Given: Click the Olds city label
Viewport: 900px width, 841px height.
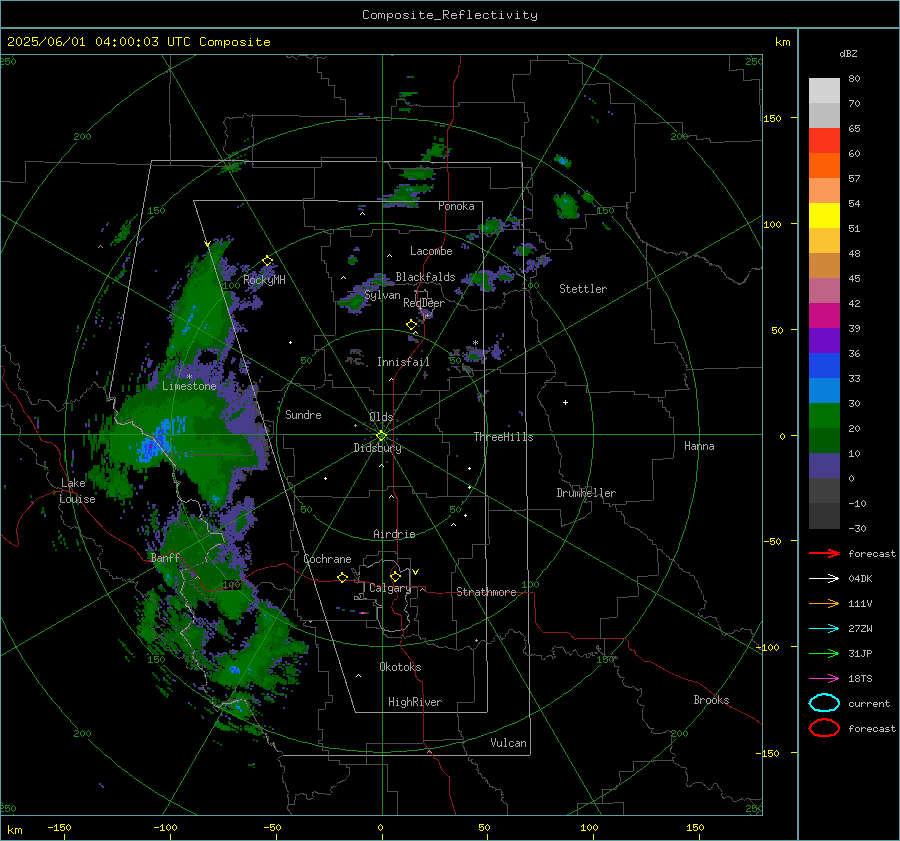Looking at the screenshot, I should pos(381,417).
